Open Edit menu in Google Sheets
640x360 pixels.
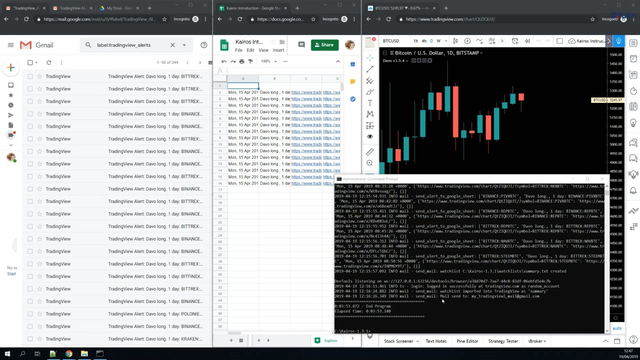250,50
